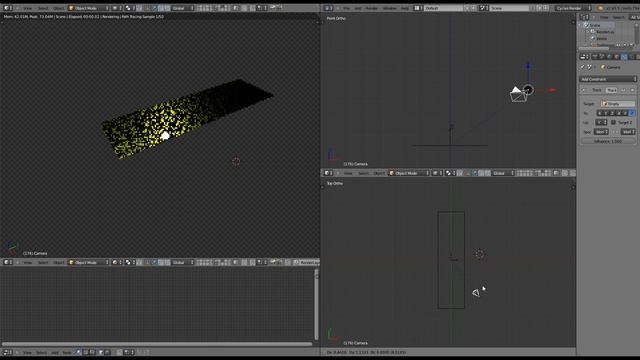Click the scene browse icon beside Scene field

coord(484,8)
